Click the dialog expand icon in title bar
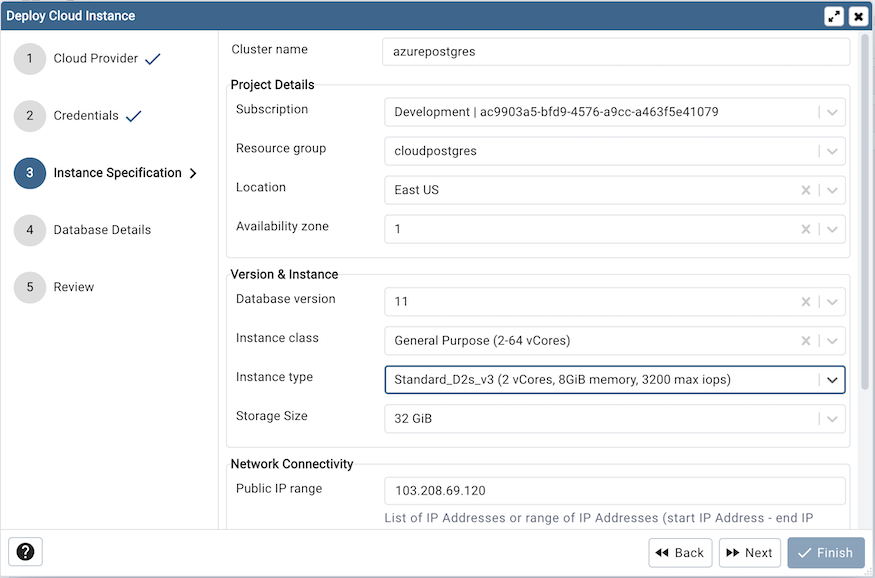Image resolution: width=875 pixels, height=578 pixels. point(834,15)
